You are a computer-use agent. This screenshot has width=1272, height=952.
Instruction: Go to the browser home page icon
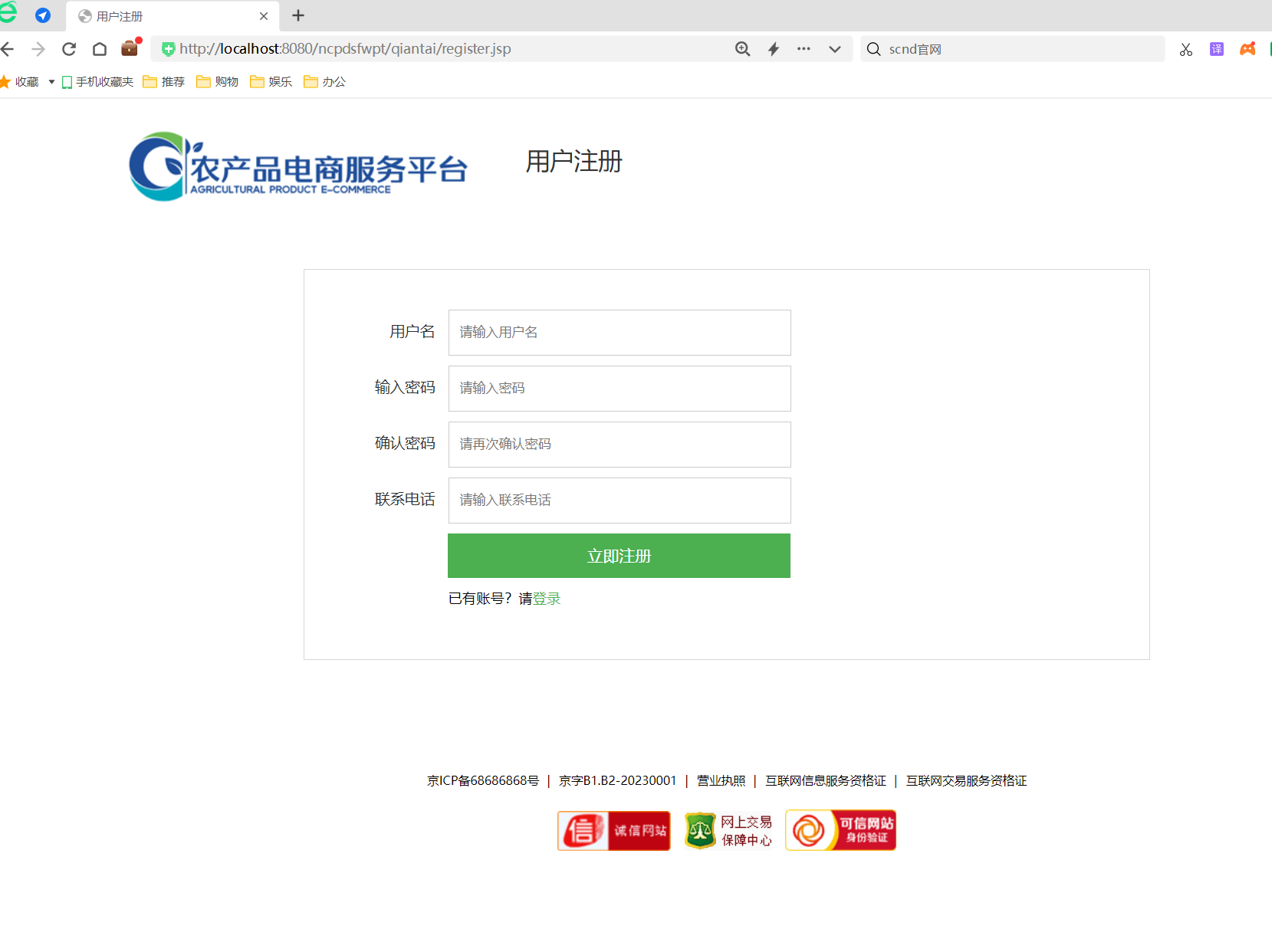pos(100,49)
